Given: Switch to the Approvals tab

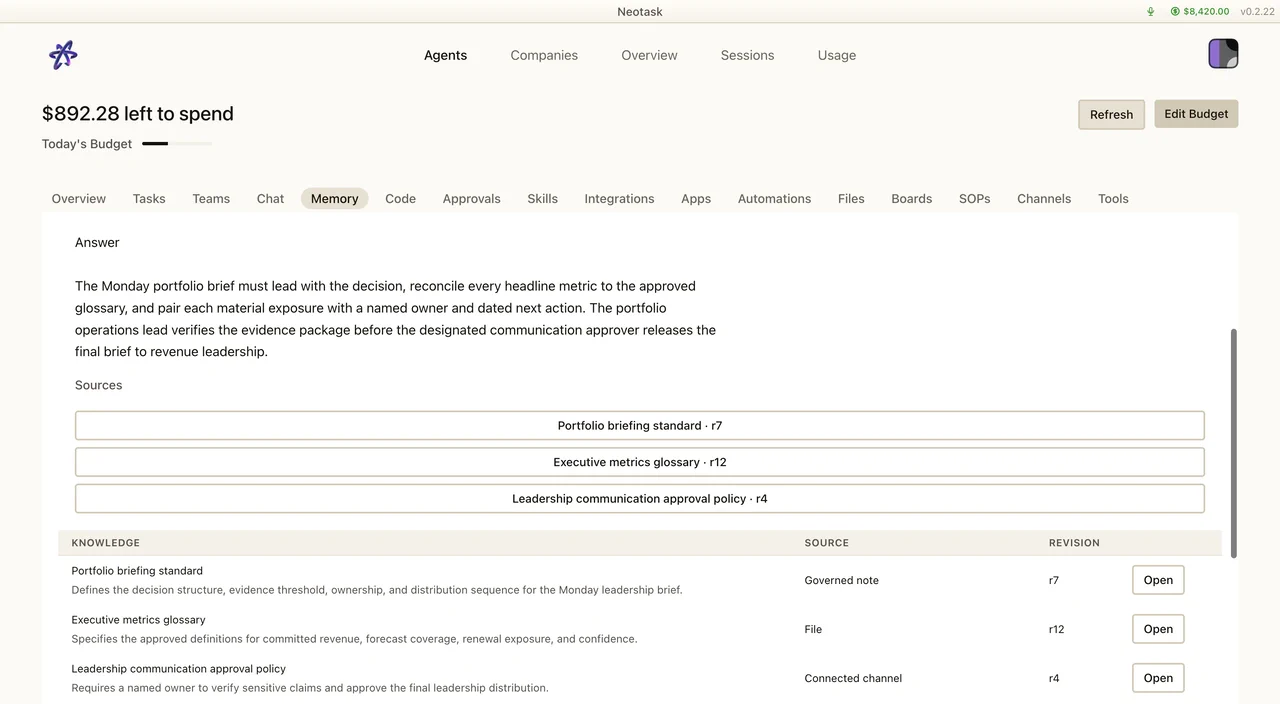Looking at the screenshot, I should (471, 199).
